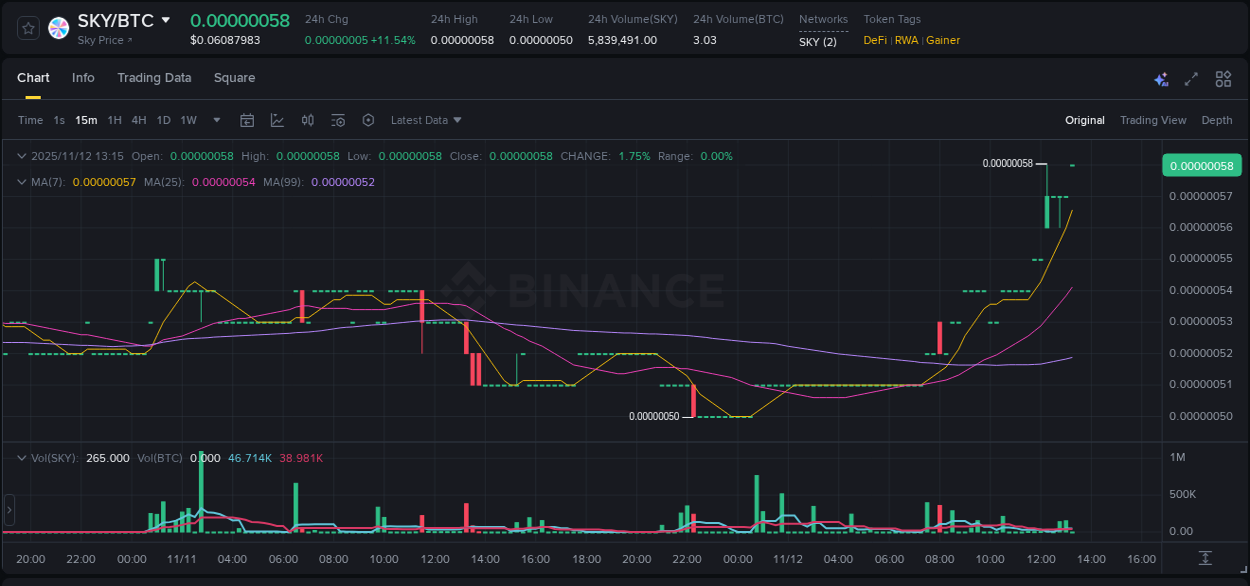Select the line chart type icon

coord(277,120)
